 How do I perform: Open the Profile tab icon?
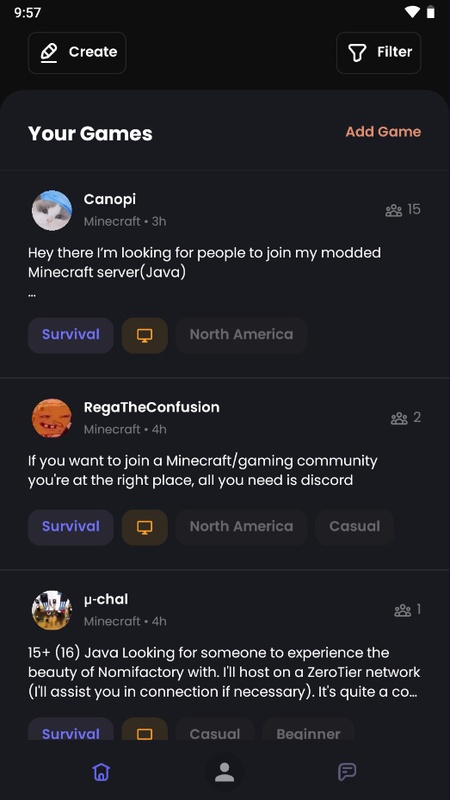224,772
